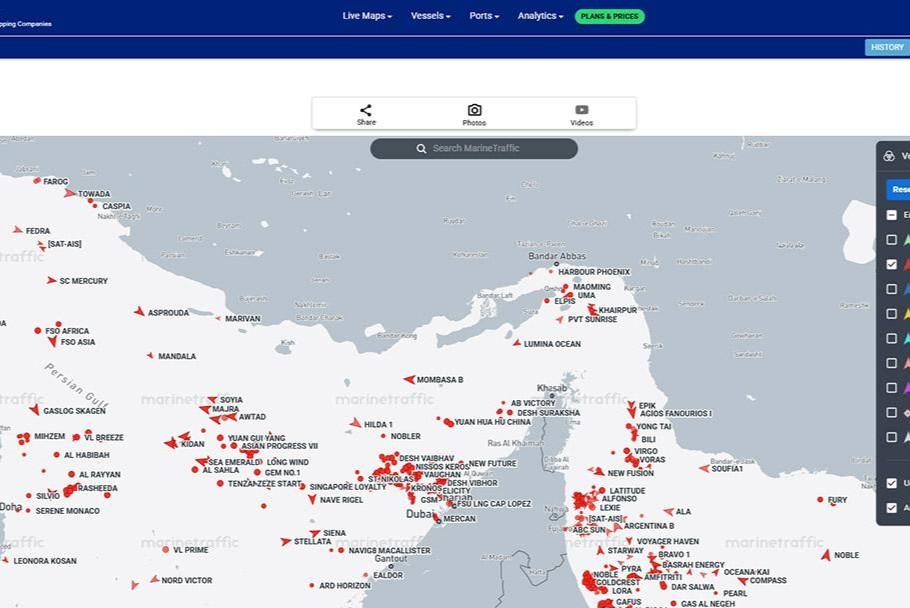The image size is (910, 608).
Task: Select the NAVE RIGEL vessel arrow
Action: [x=312, y=499]
